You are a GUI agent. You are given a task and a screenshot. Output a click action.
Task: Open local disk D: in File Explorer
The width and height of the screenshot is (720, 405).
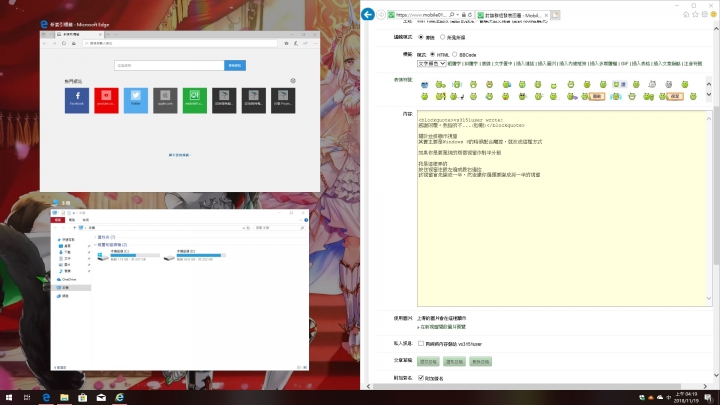coord(195,255)
